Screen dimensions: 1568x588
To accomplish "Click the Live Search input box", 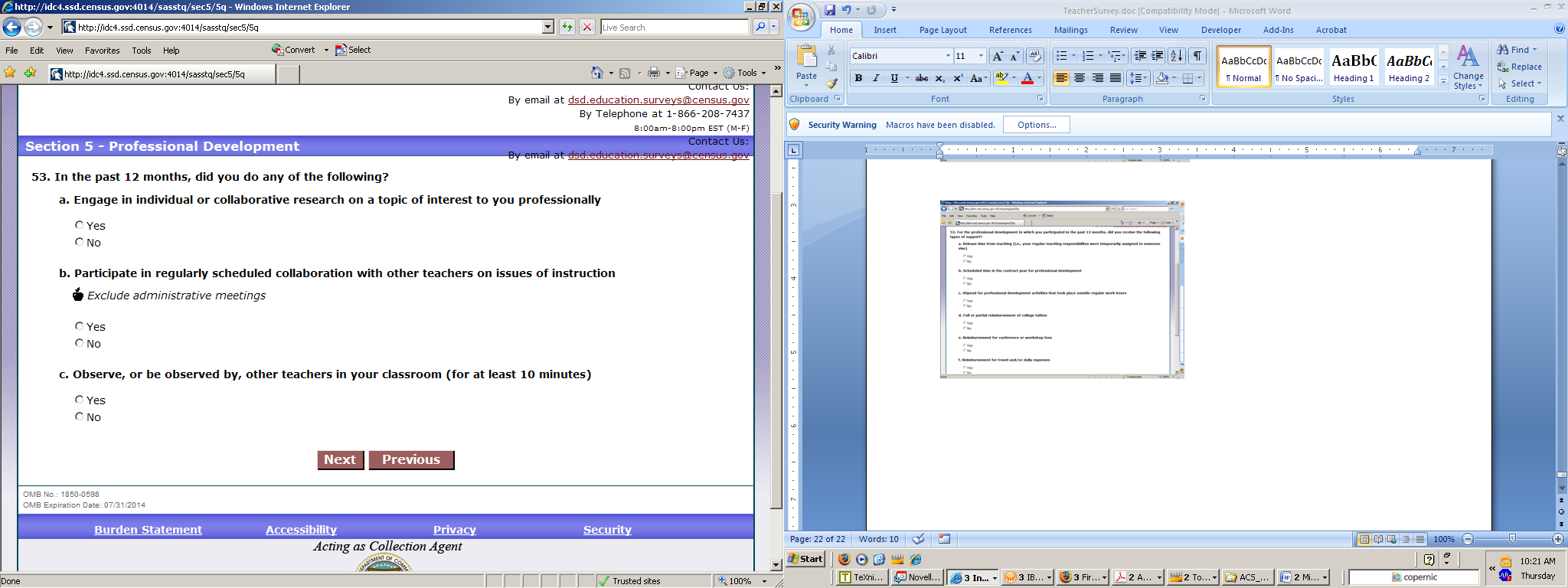I will (x=674, y=27).
